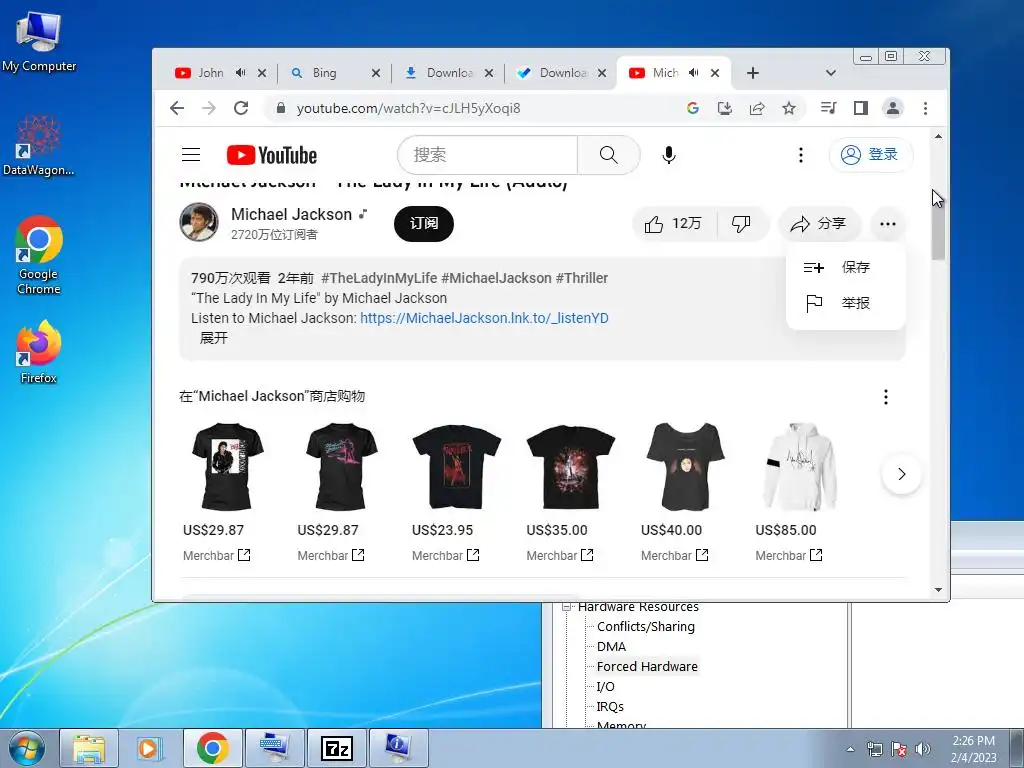Click the page scrollbar up arrow
The image size is (1024, 768).
(938, 136)
